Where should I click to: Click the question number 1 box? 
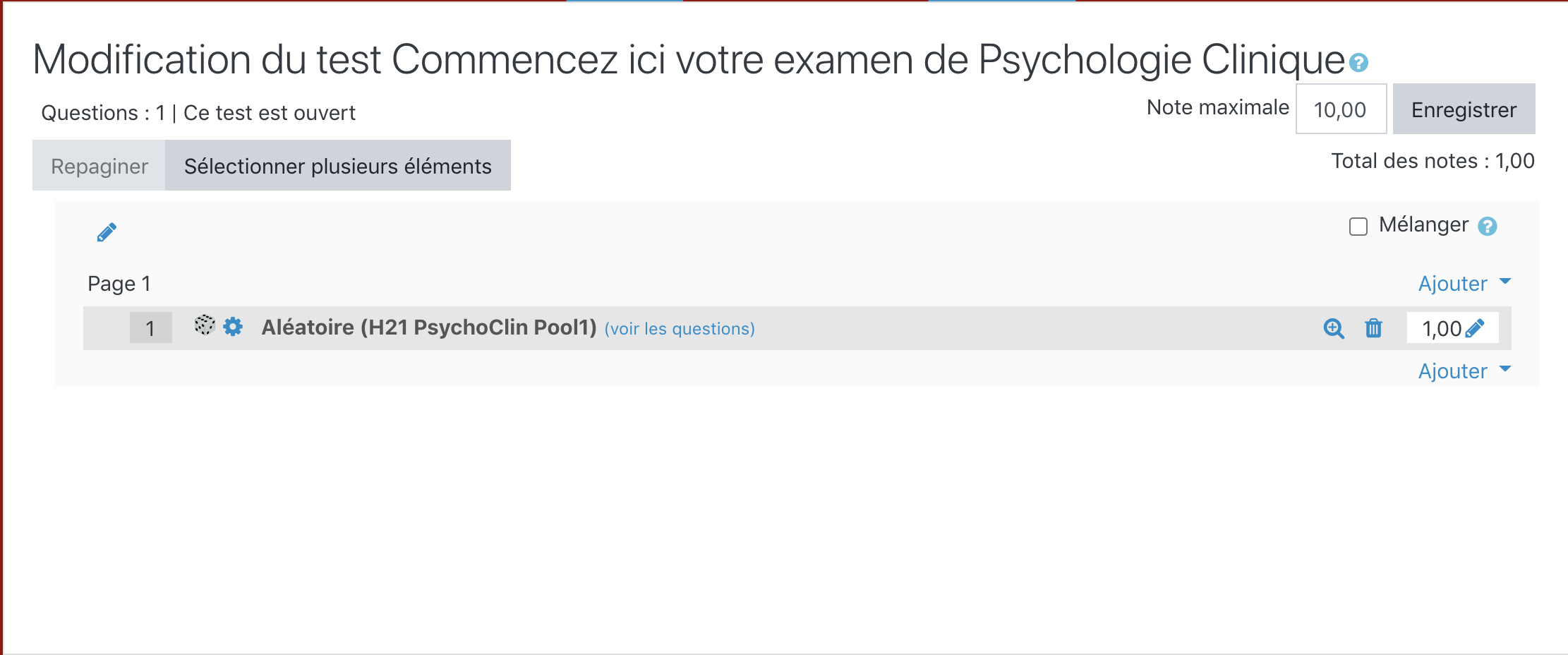tap(150, 328)
